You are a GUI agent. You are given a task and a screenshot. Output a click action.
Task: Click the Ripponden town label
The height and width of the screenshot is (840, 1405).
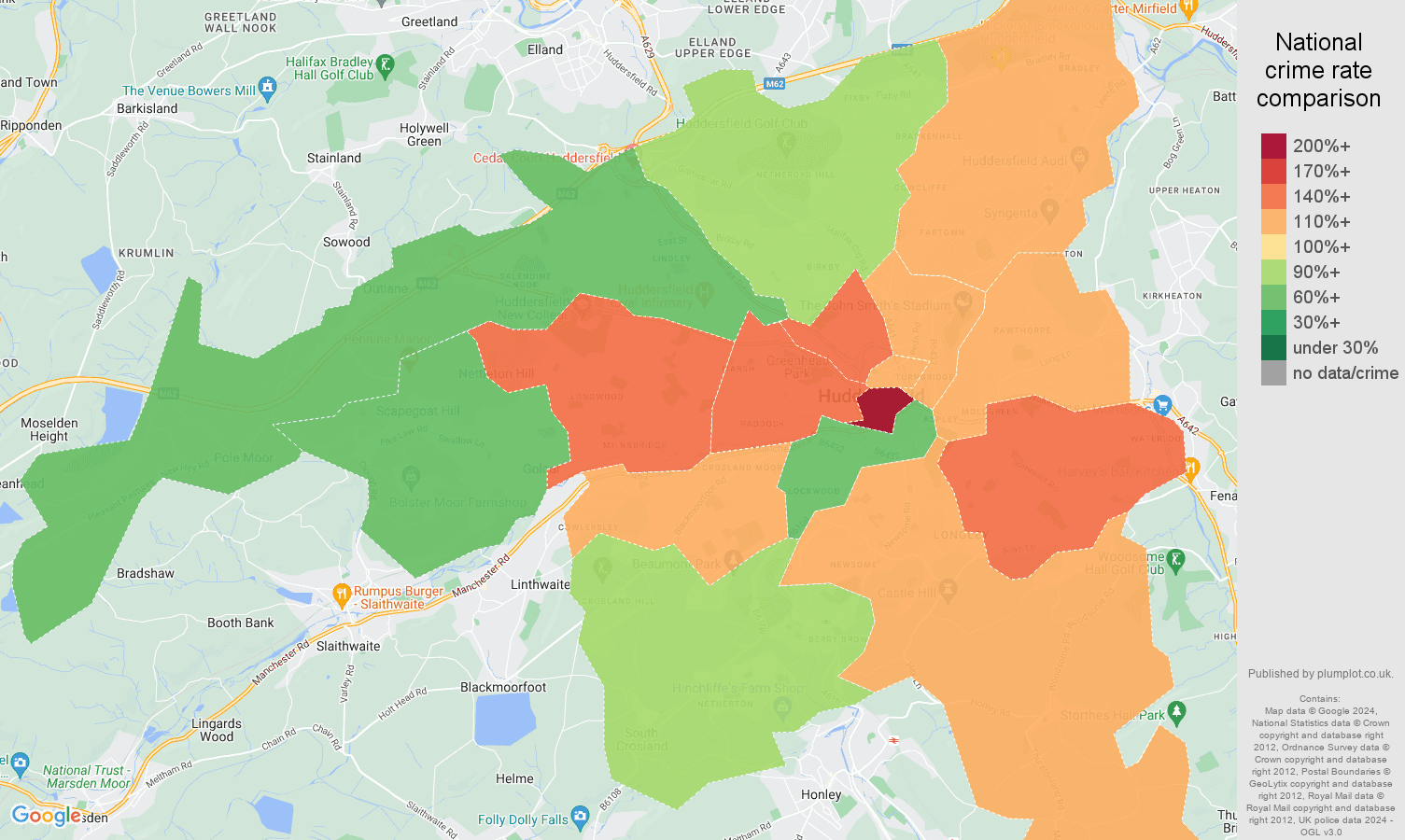pyautogui.click(x=31, y=125)
